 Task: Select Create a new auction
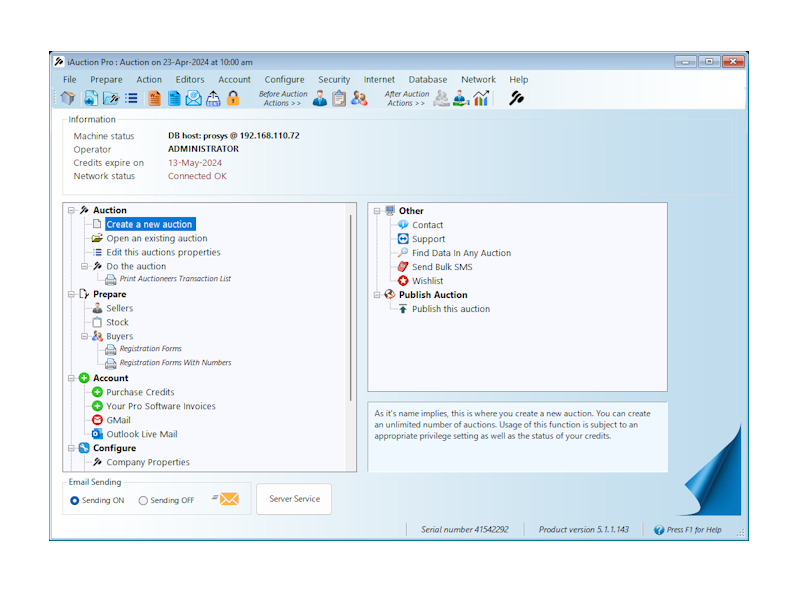click(x=150, y=224)
